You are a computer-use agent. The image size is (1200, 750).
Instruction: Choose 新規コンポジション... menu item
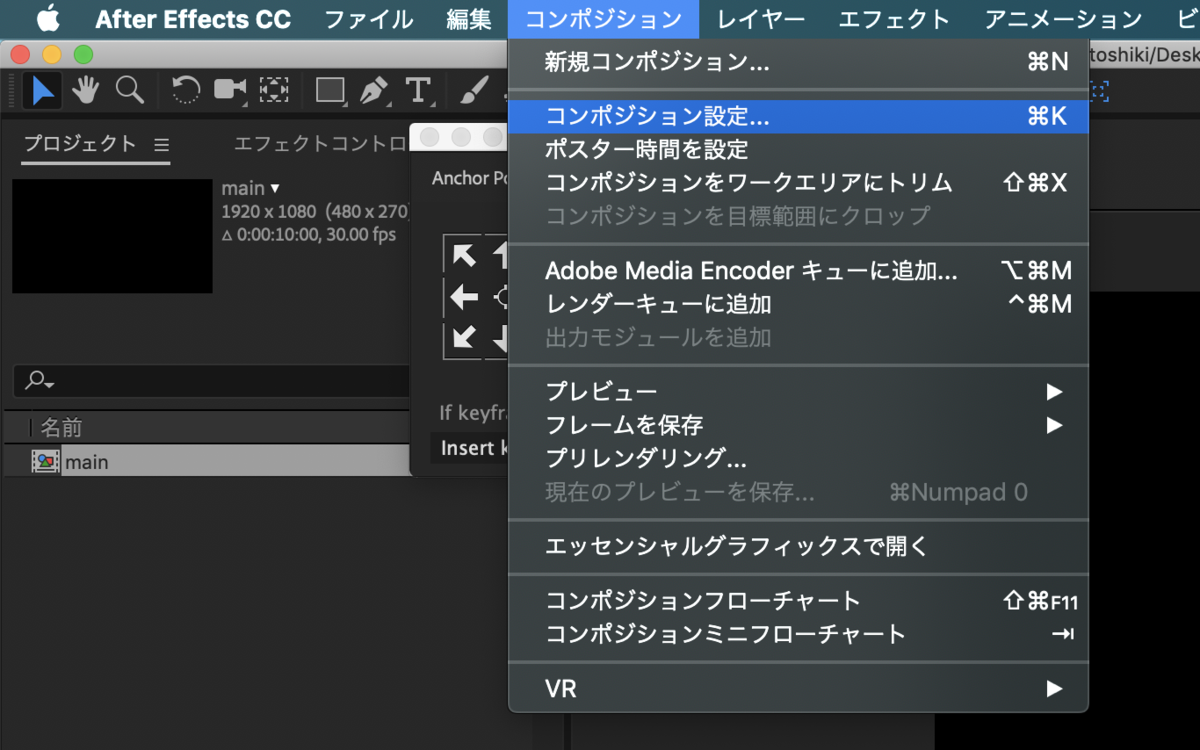[798, 62]
